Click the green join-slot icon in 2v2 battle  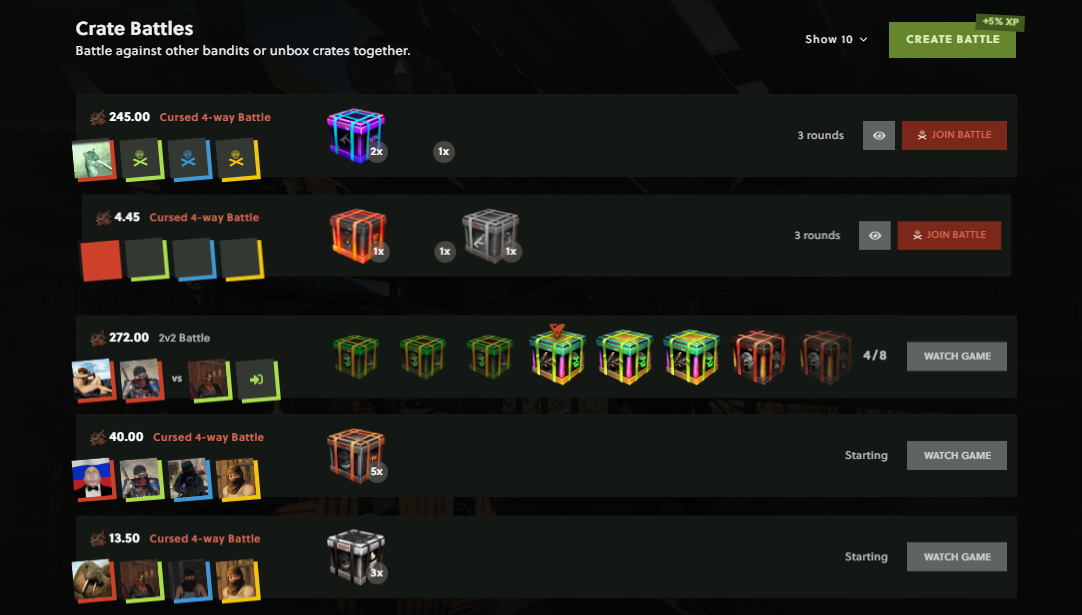pyautogui.click(x=257, y=380)
